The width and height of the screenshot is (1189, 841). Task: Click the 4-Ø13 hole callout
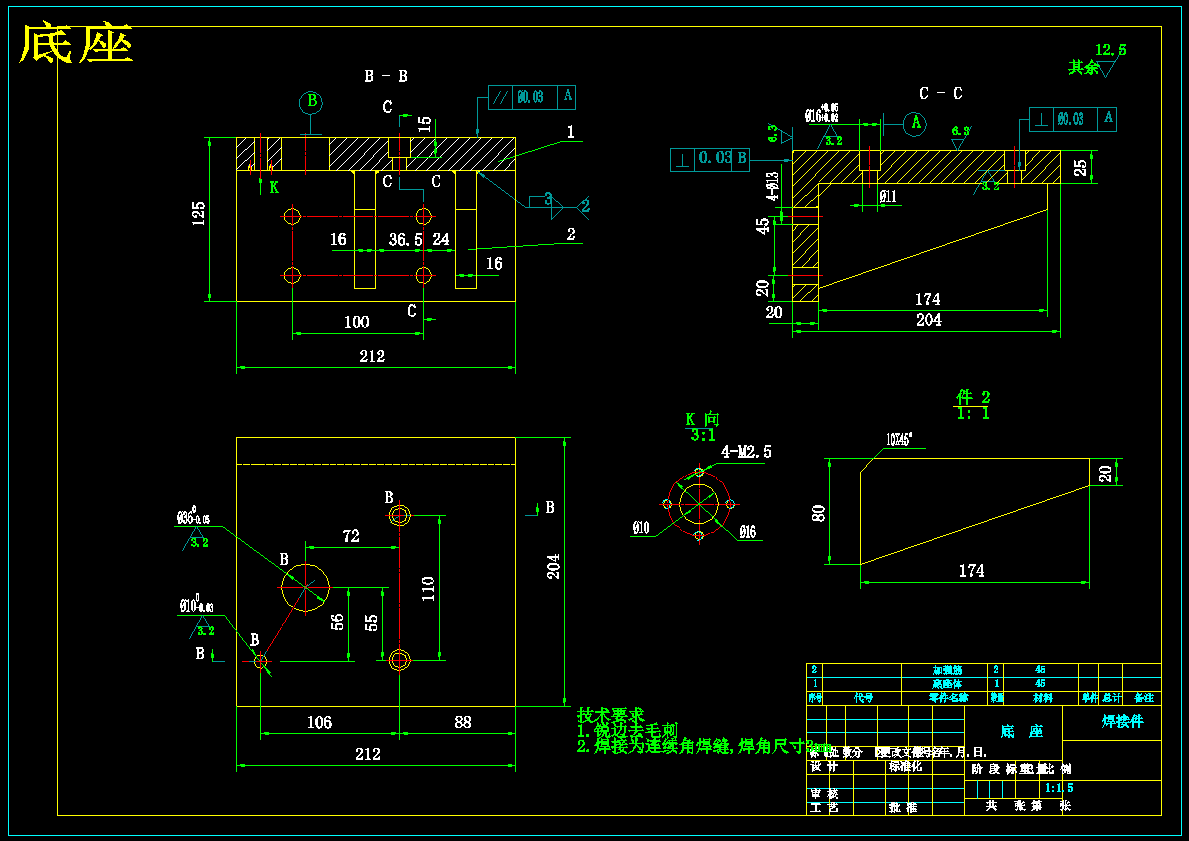pos(773,186)
